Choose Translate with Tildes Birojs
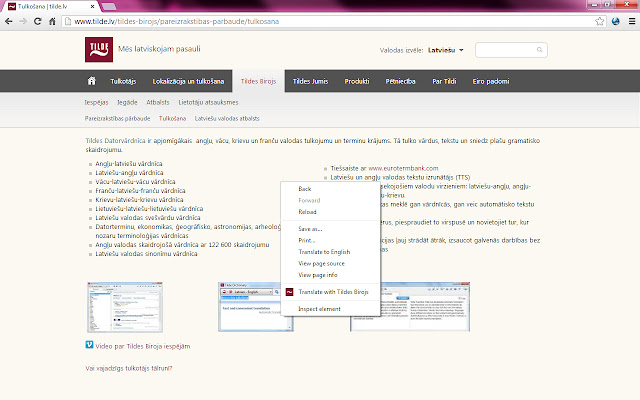Image resolution: width=640 pixels, height=400 pixels. [331, 292]
